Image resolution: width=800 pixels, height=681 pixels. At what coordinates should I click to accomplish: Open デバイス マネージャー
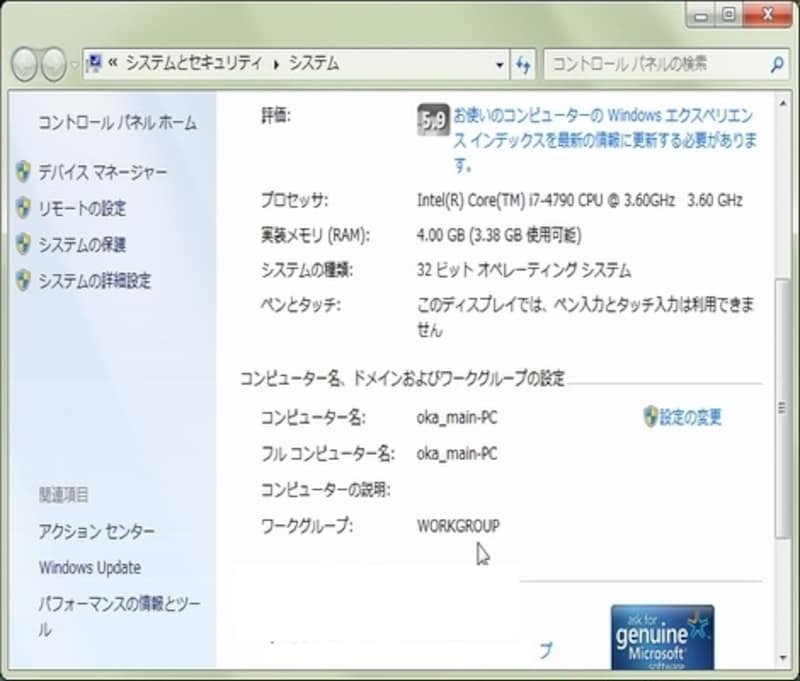click(x=103, y=172)
